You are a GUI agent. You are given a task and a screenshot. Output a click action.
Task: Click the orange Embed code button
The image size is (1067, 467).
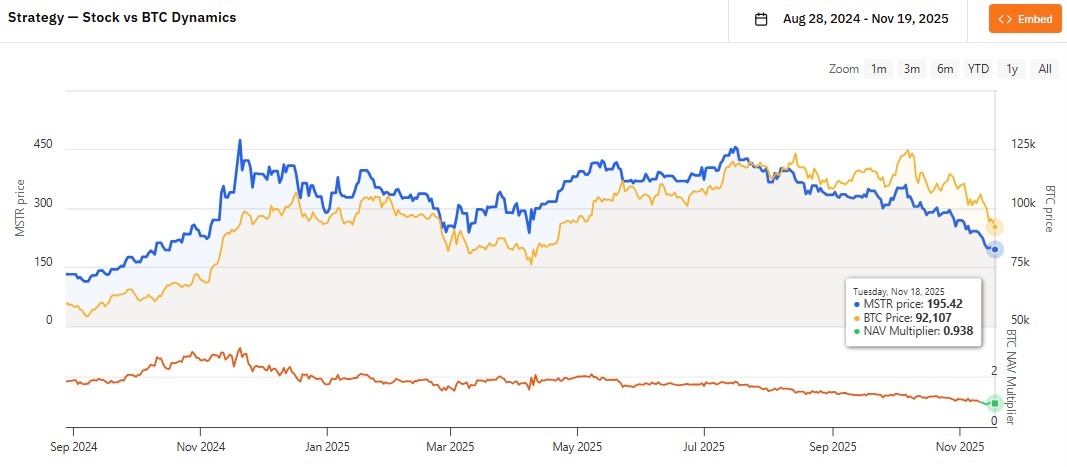point(1025,19)
